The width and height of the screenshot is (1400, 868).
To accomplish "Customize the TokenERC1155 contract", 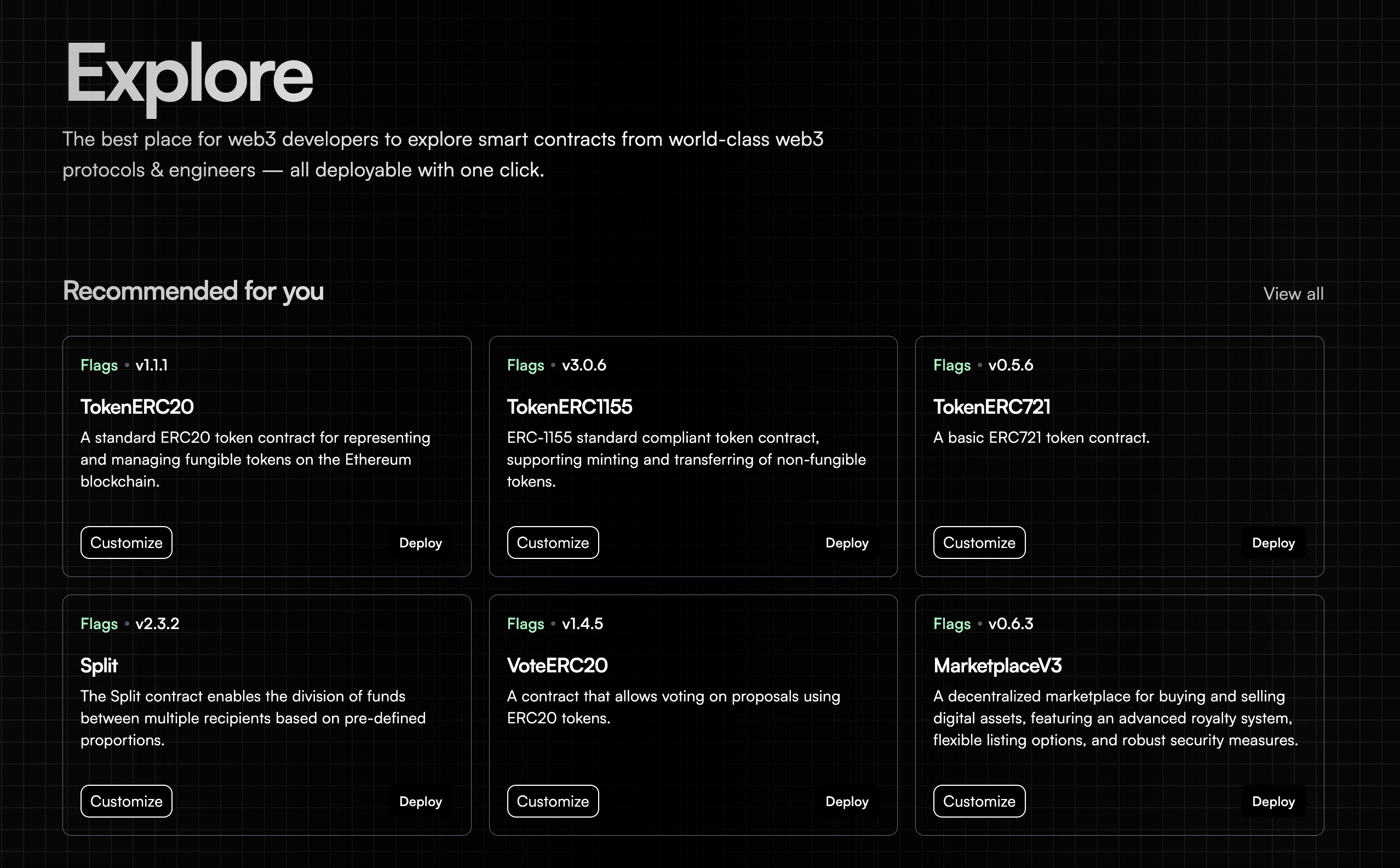I will pyautogui.click(x=553, y=542).
